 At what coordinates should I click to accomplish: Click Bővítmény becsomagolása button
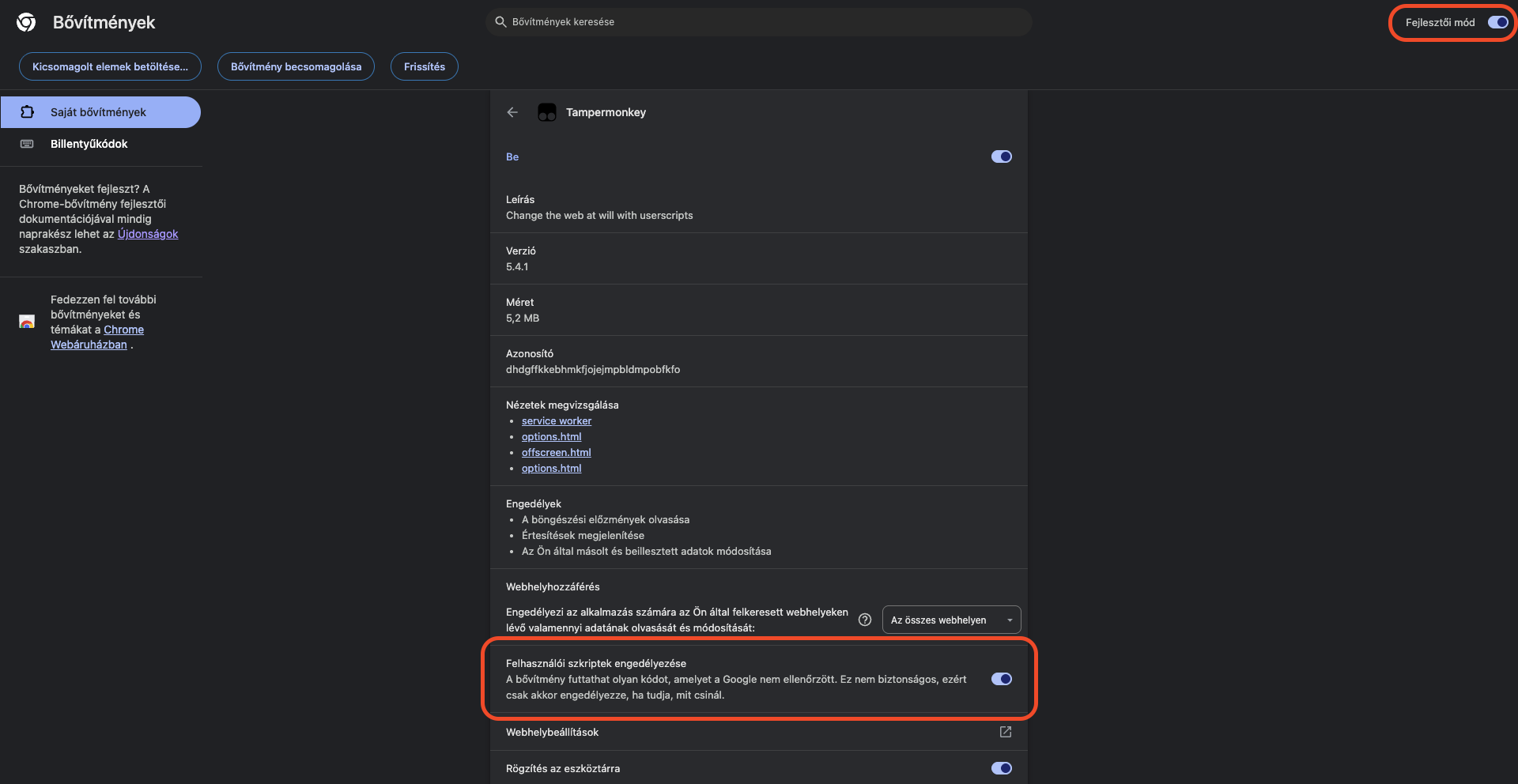click(296, 66)
